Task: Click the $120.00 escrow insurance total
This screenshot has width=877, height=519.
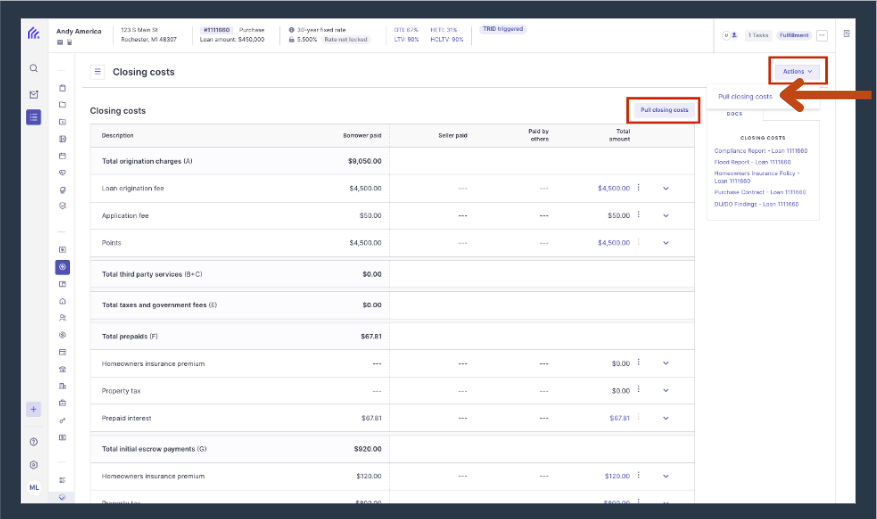Action: 617,476
